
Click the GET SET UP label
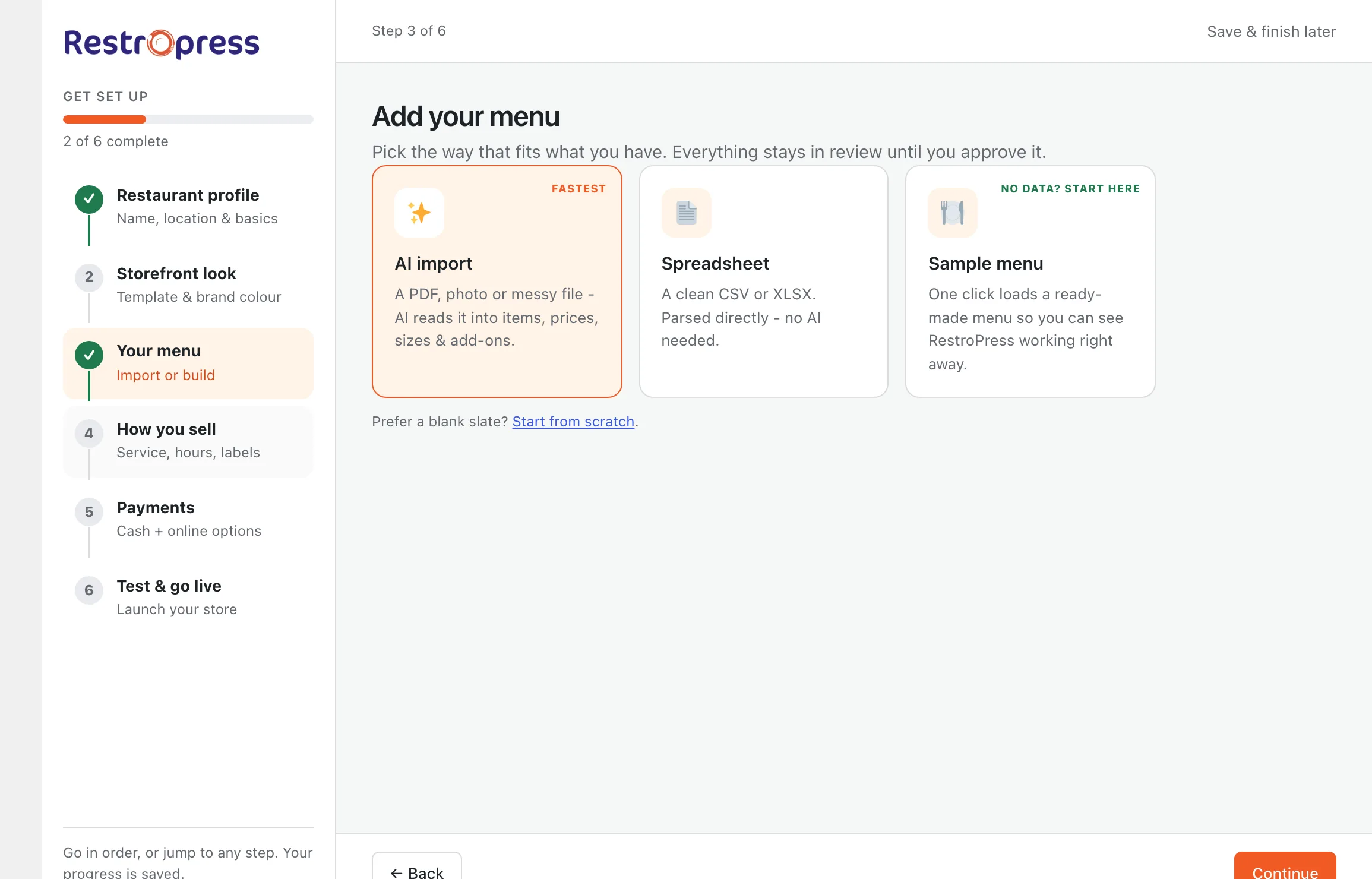click(x=106, y=97)
